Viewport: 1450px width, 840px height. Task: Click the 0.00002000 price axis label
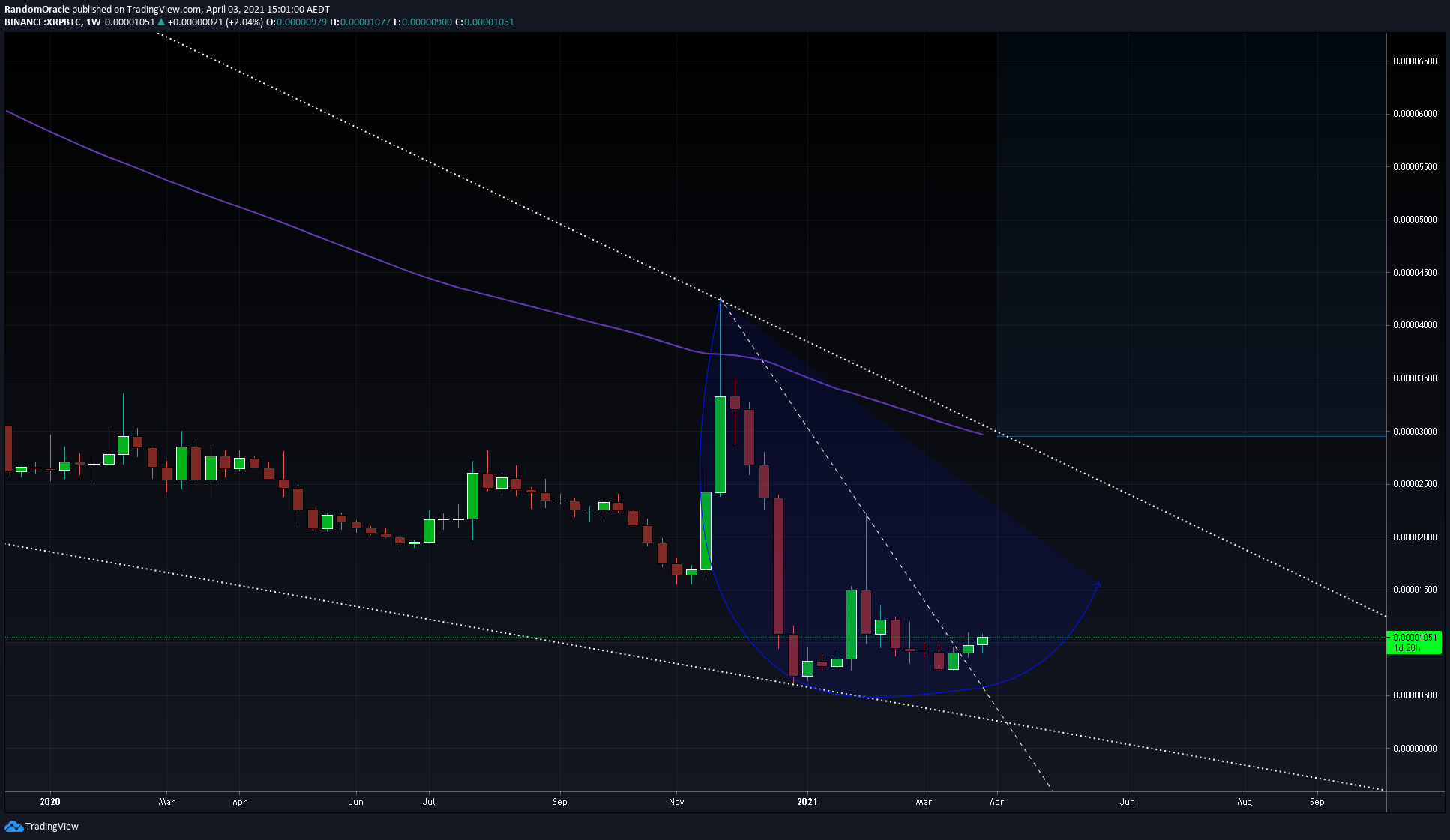[1415, 537]
